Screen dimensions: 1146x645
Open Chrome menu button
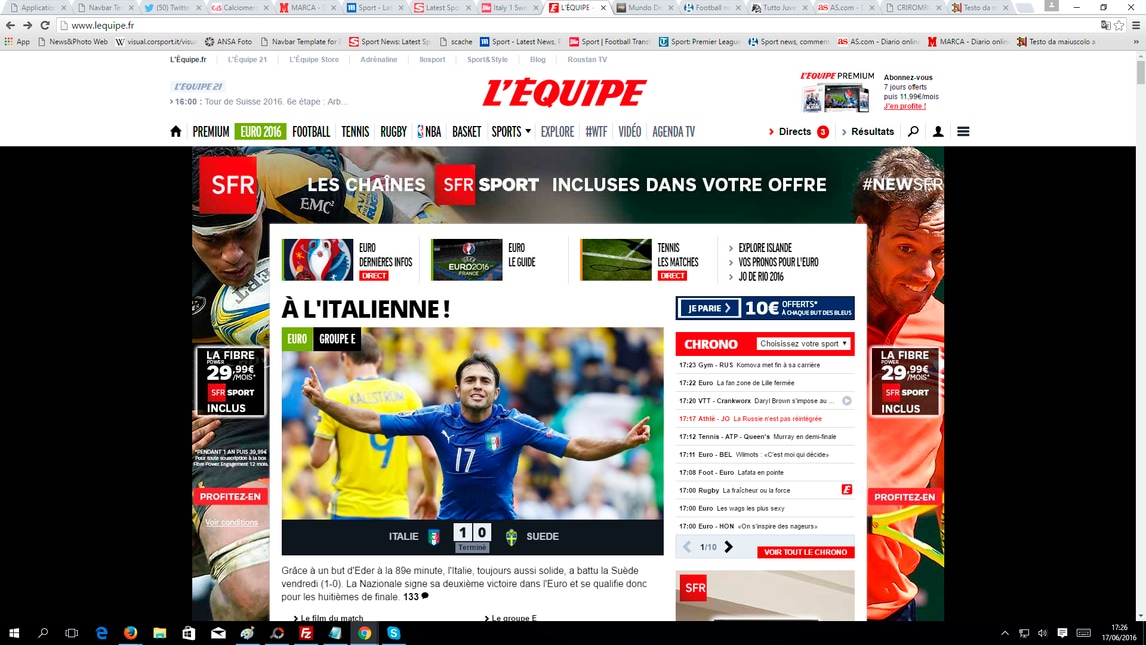[x=1136, y=25]
